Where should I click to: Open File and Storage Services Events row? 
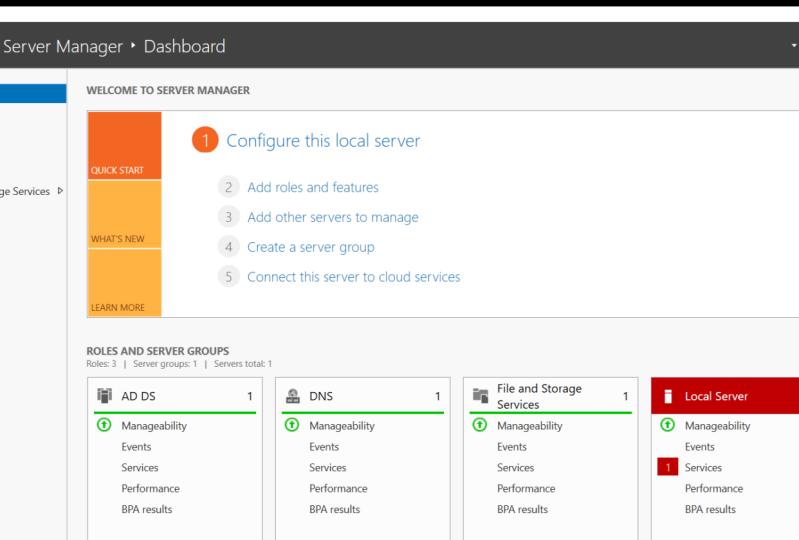512,447
